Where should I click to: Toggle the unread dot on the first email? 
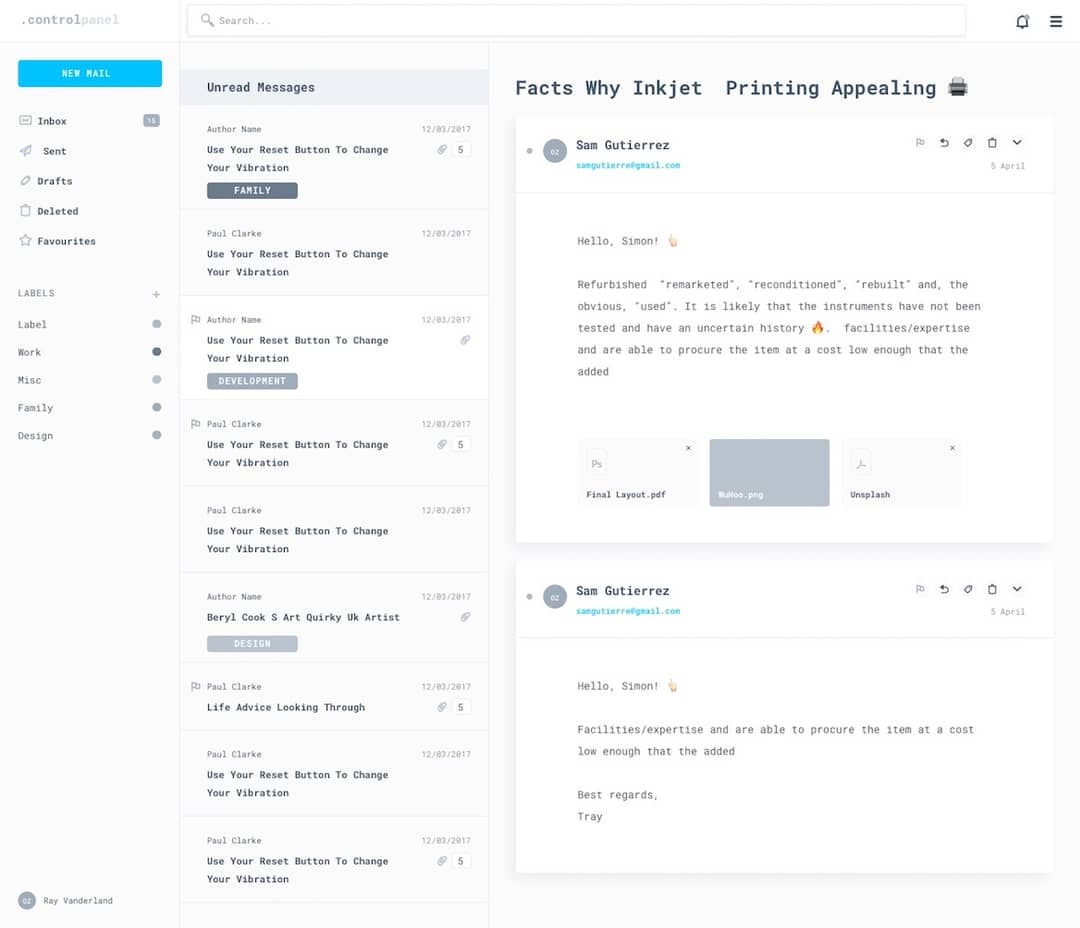point(529,152)
